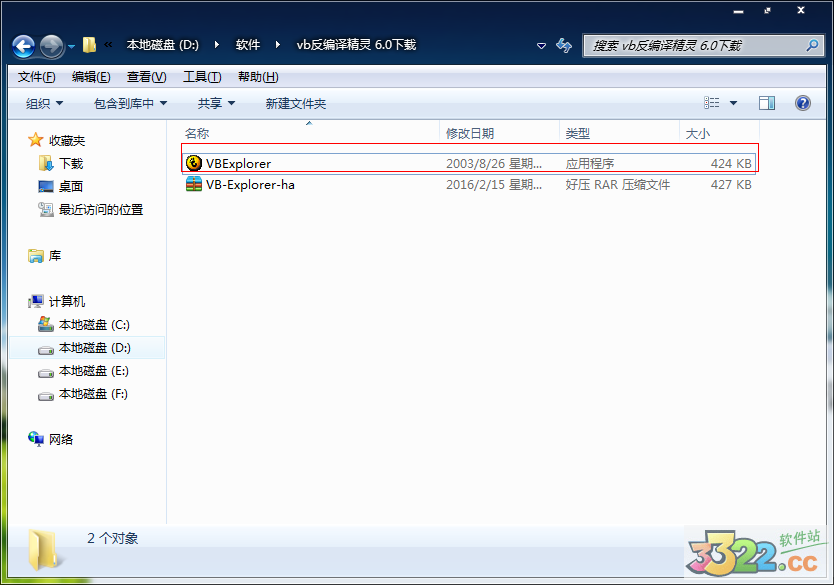This screenshot has width=834, height=585.
Task: Click the VBExplorer application icon
Action: 194,163
